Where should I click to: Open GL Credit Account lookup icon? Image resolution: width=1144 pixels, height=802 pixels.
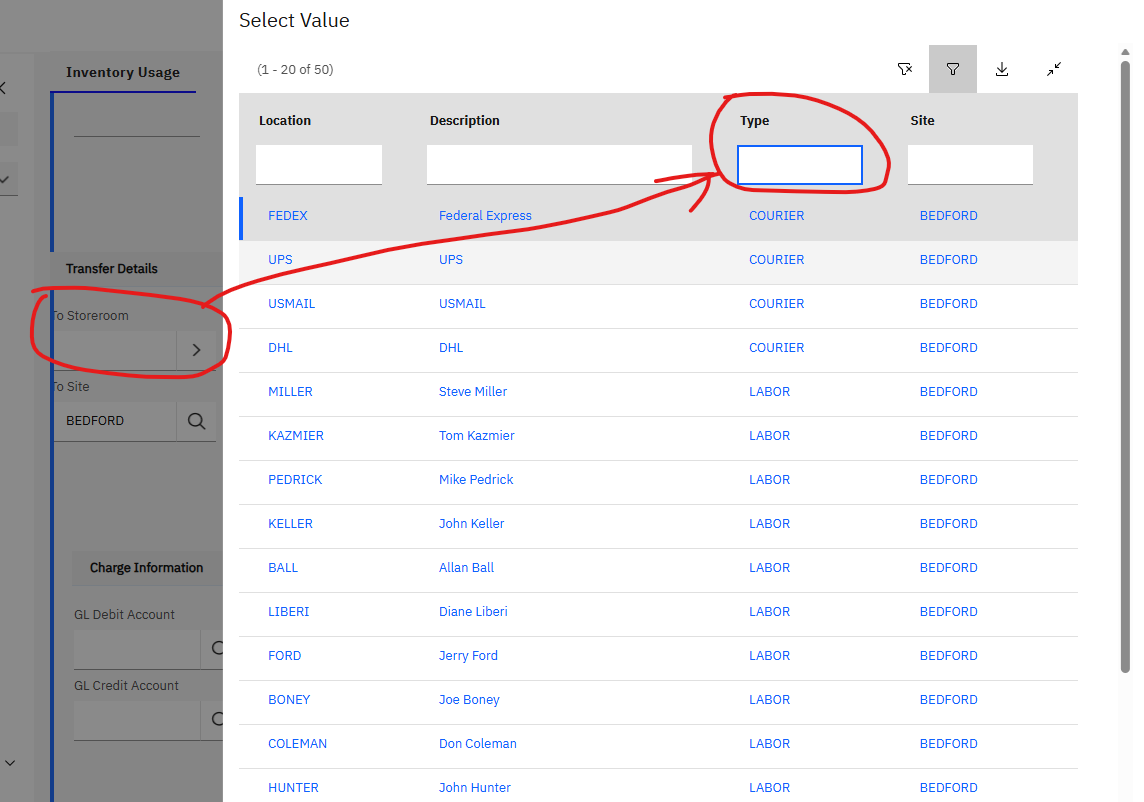click(x=213, y=719)
